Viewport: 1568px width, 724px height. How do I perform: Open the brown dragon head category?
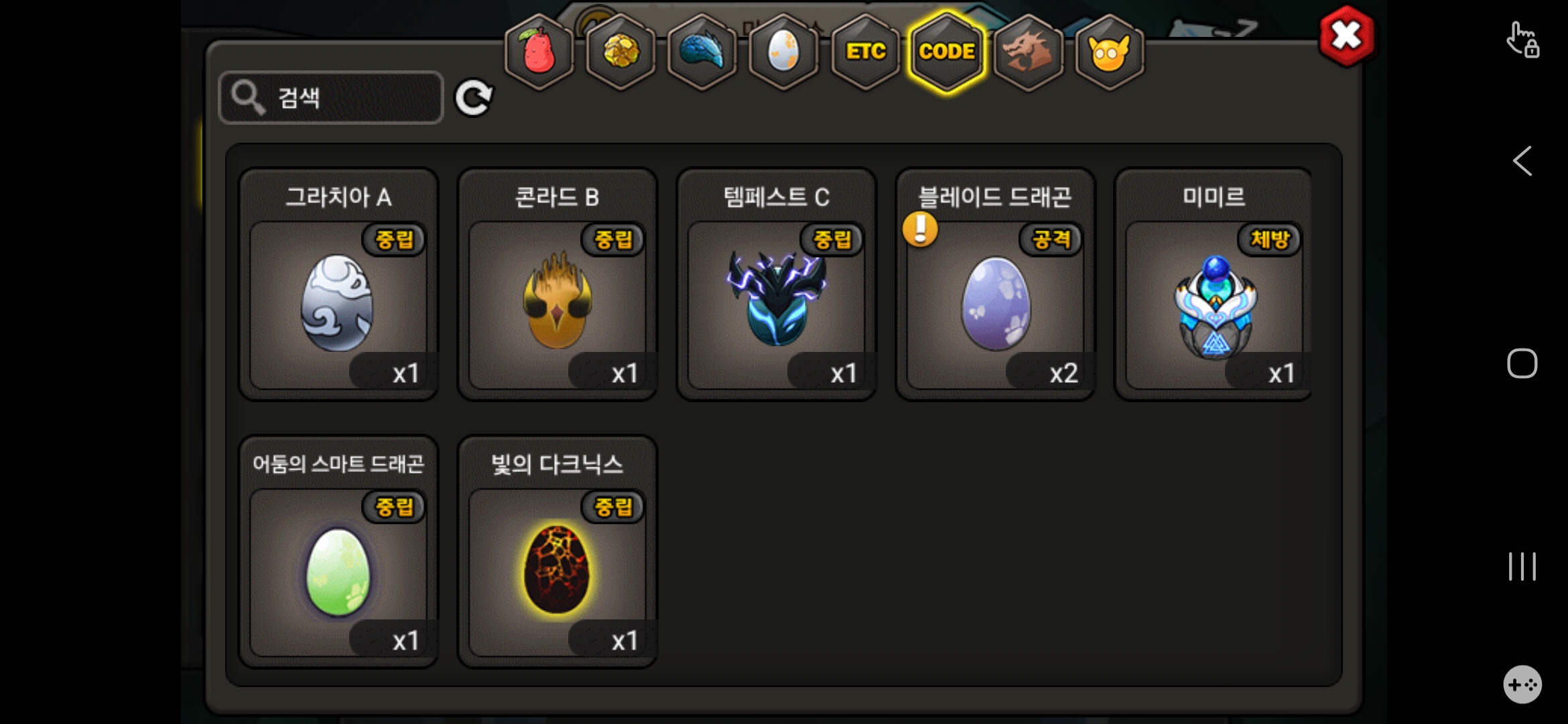point(1029,52)
